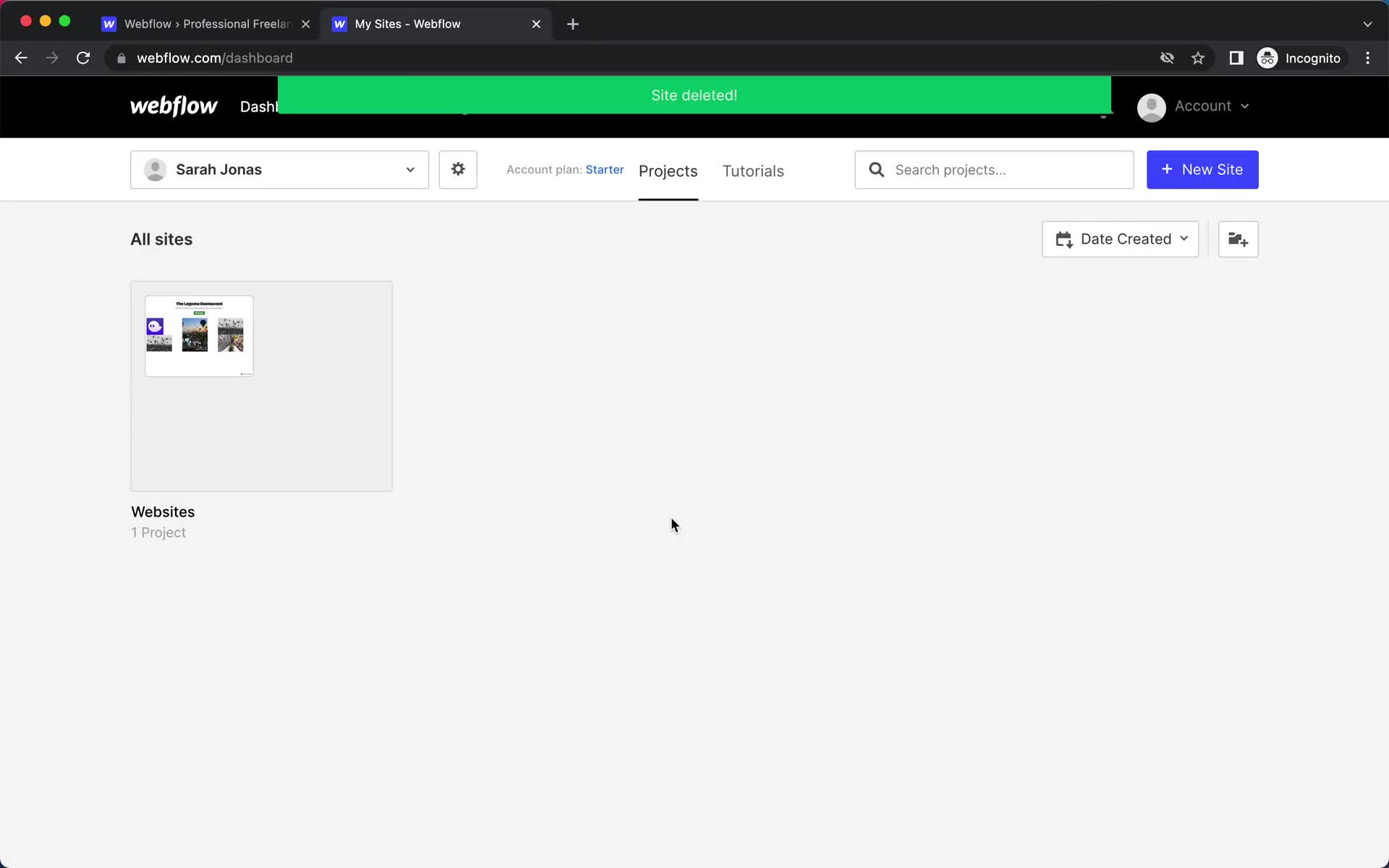Image resolution: width=1389 pixels, height=868 pixels.
Task: Click the camera-off icon in browser bar
Action: (1167, 58)
